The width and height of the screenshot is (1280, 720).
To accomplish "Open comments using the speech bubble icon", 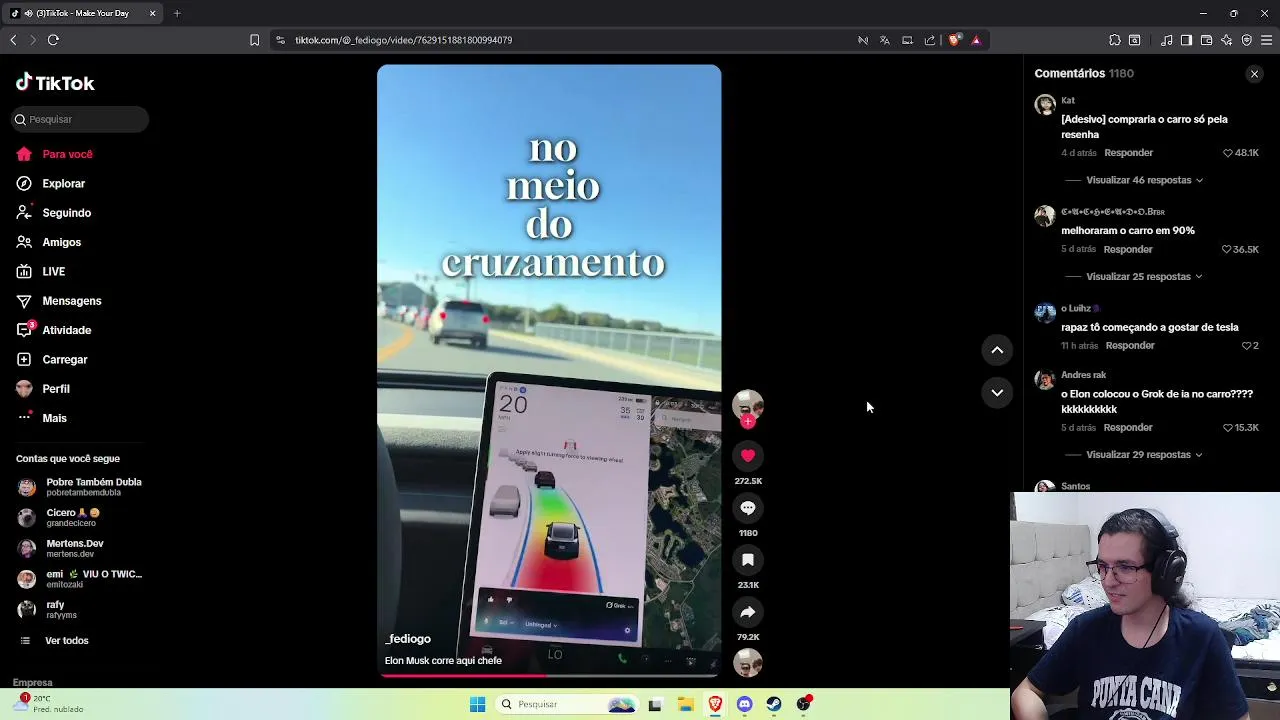I will point(748,508).
